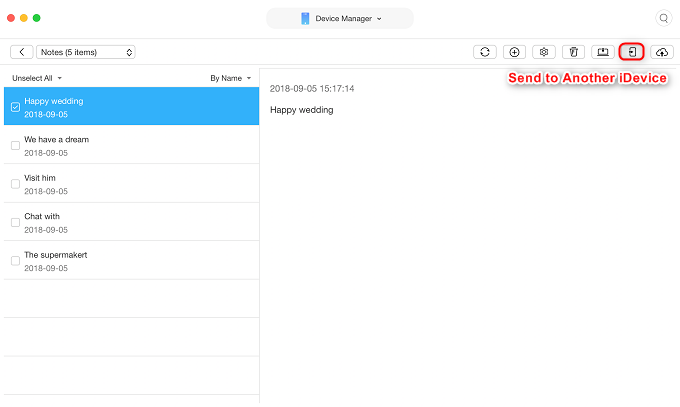This screenshot has height=407, width=680.
Task: Expand the Unselect All dropdown
Action: coord(37,78)
